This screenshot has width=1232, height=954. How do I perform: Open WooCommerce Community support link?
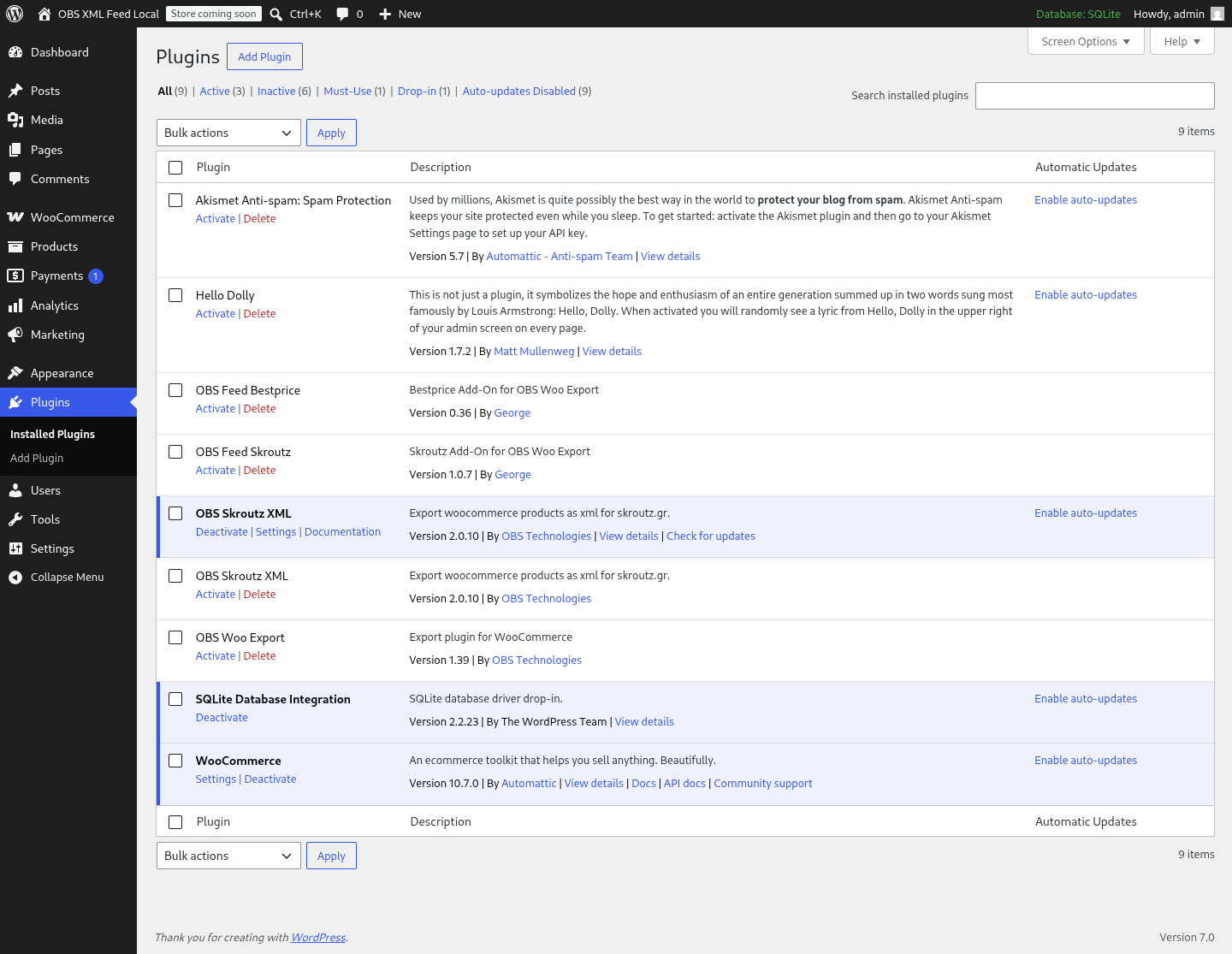(763, 784)
